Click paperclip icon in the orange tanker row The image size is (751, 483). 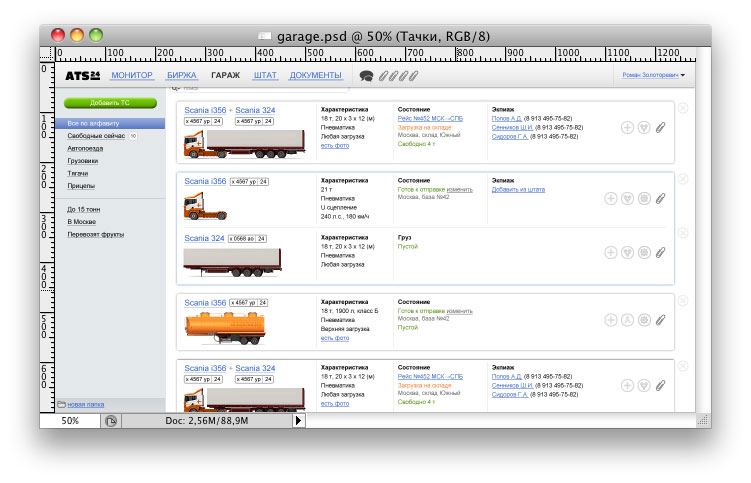tap(660, 320)
